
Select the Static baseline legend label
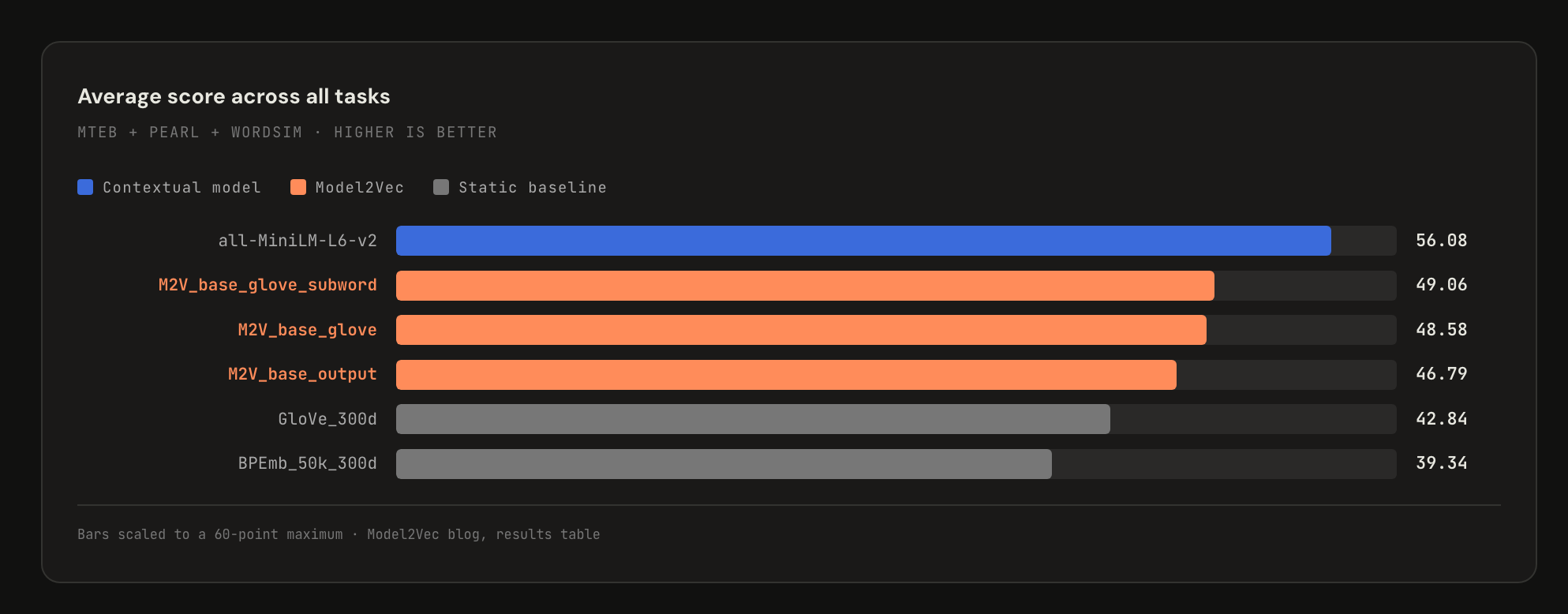[533, 188]
